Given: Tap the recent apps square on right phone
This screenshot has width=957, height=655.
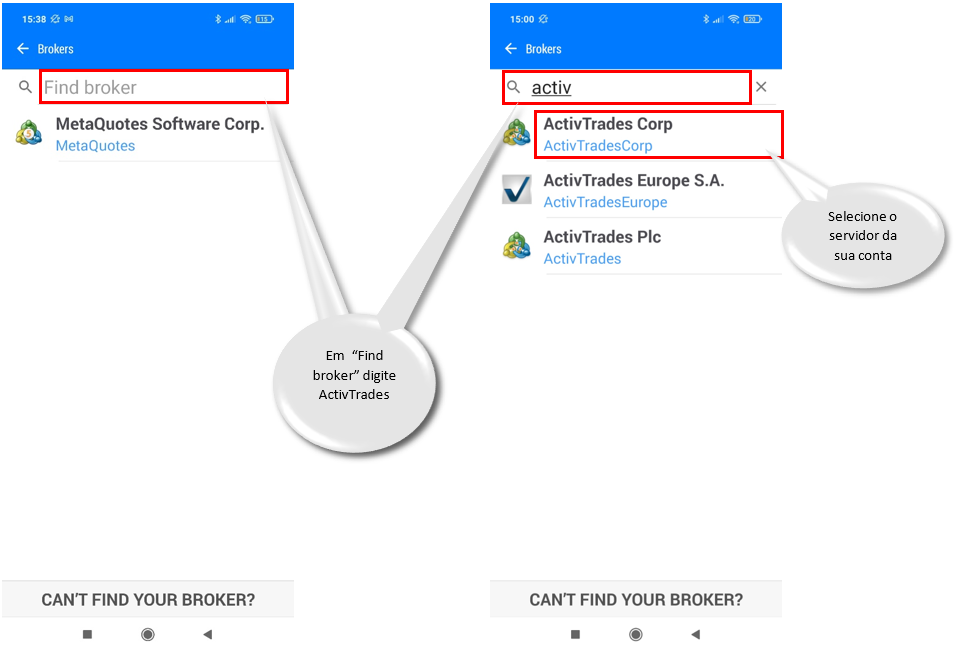Looking at the screenshot, I should (x=575, y=635).
